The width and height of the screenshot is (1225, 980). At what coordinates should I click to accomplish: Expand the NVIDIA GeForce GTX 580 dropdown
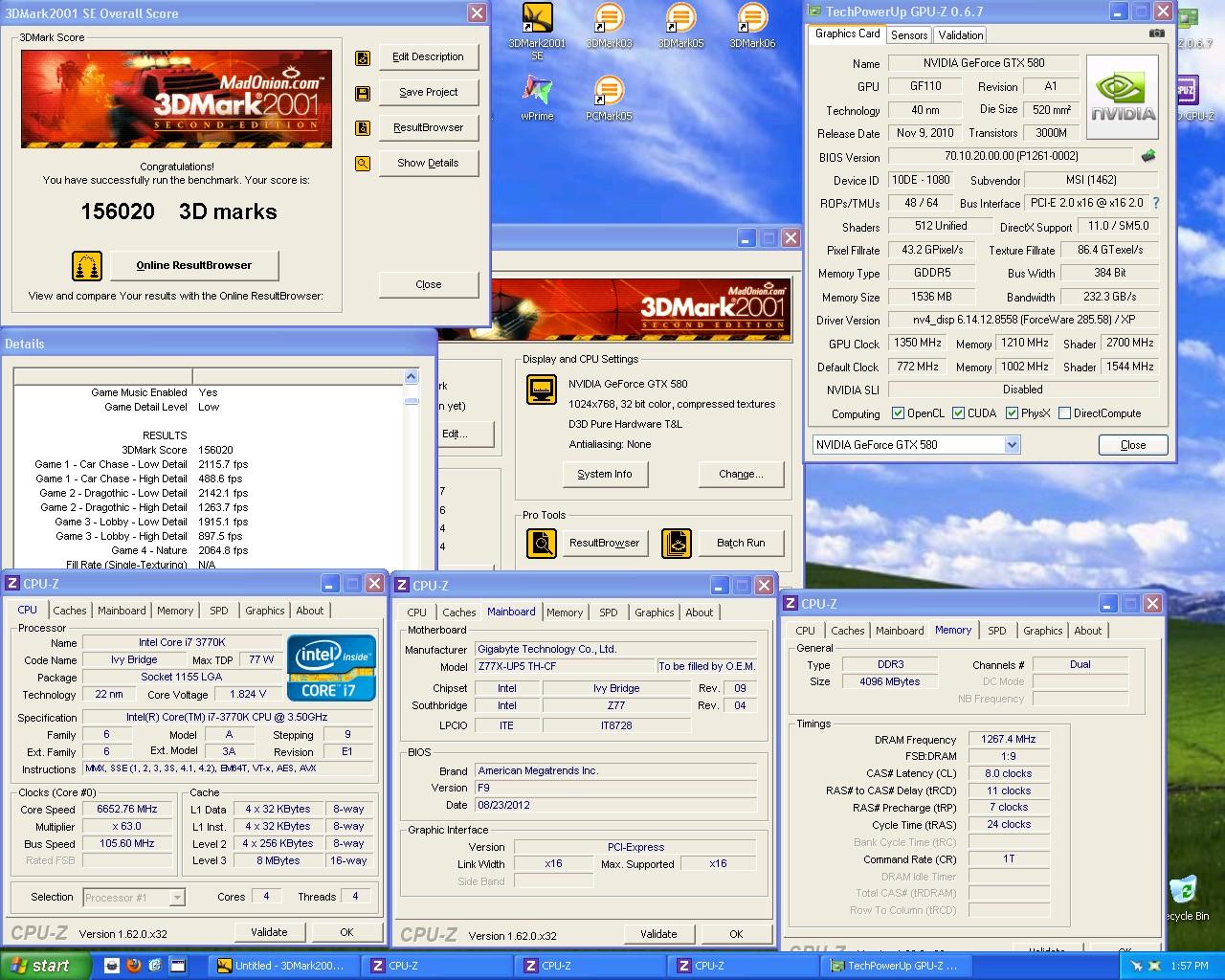pyautogui.click(x=1012, y=445)
